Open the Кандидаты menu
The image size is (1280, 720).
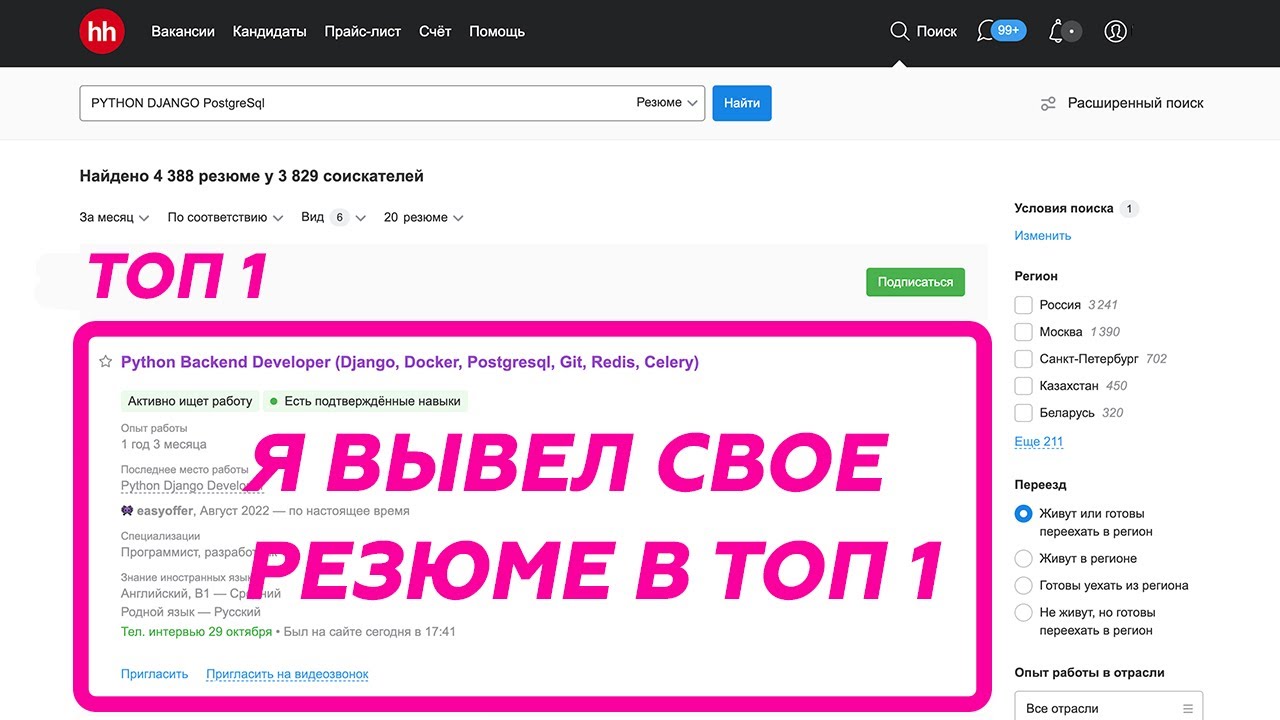point(269,31)
